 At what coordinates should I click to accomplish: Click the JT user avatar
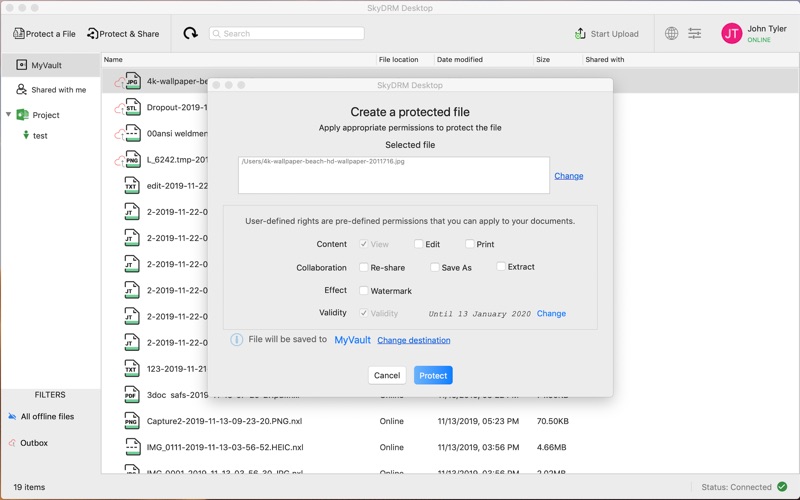pyautogui.click(x=732, y=34)
